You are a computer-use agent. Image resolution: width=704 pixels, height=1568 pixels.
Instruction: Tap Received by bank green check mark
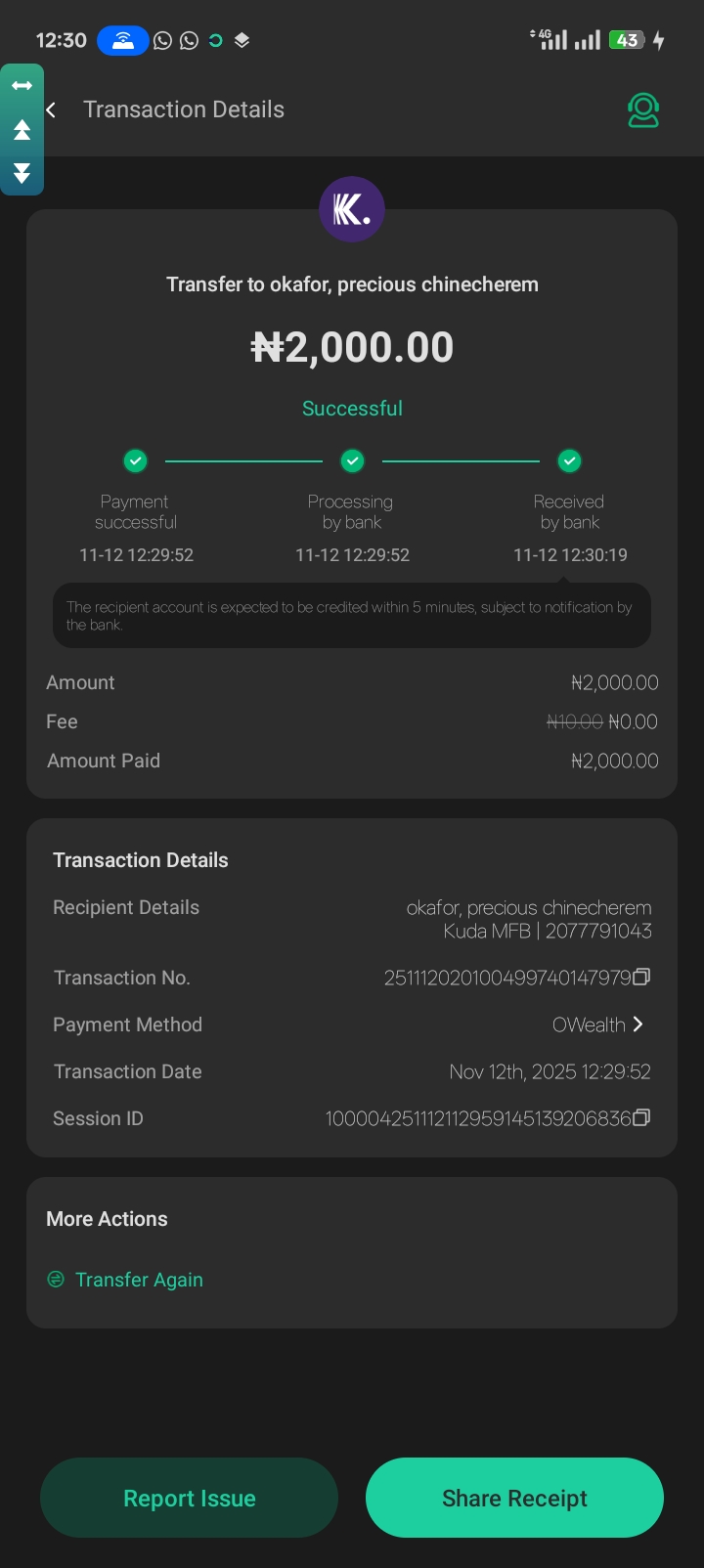point(569,460)
